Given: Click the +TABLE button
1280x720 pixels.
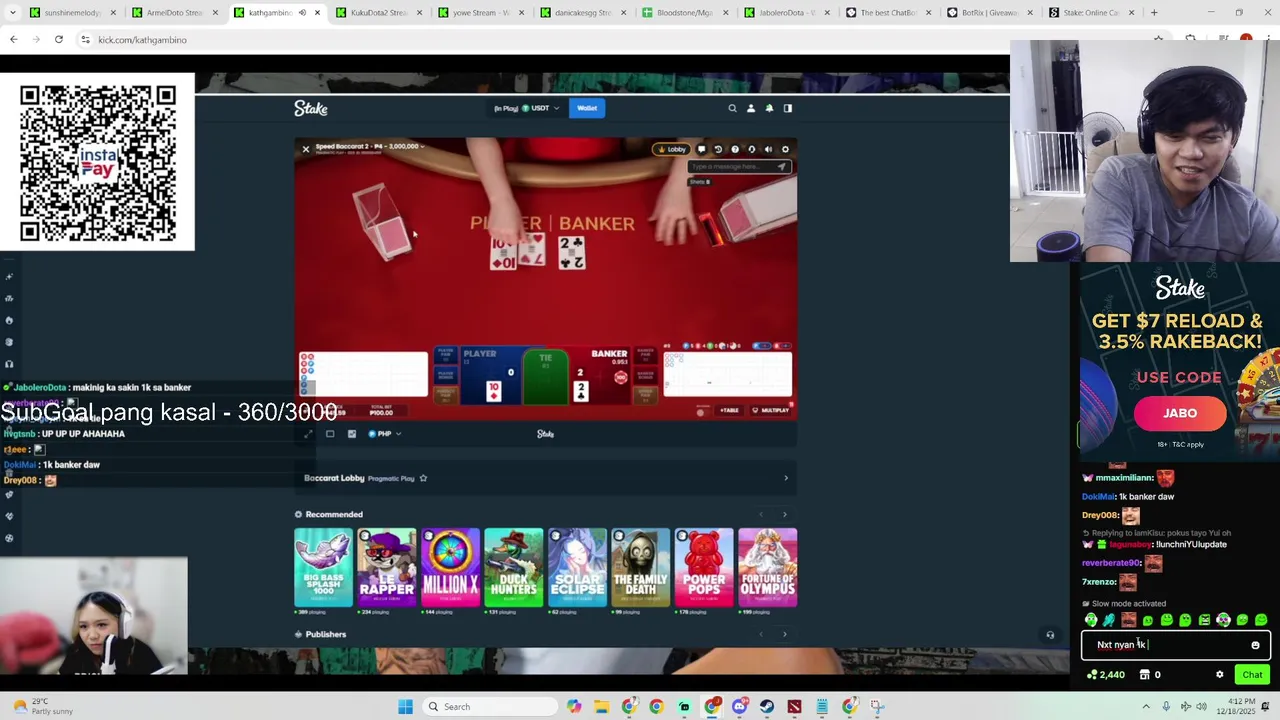Looking at the screenshot, I should coord(731,410).
